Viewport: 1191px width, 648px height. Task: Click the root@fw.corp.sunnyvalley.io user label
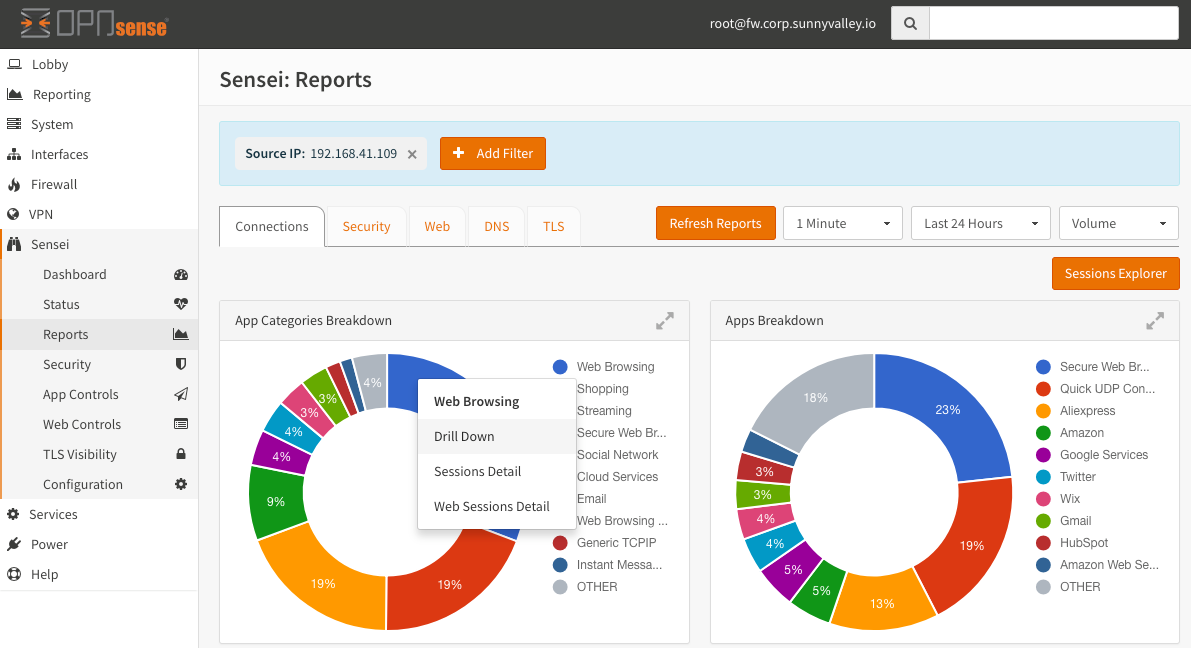coord(792,24)
